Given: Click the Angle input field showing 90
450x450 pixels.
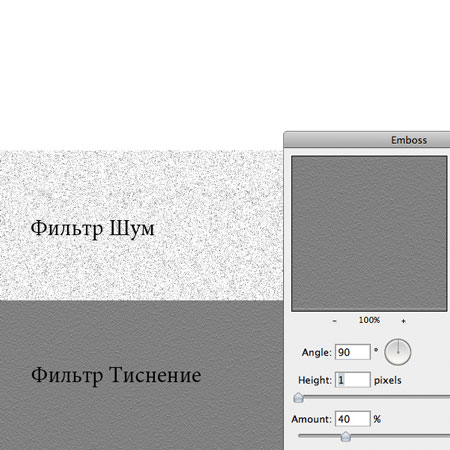Looking at the screenshot, I should coord(353,352).
